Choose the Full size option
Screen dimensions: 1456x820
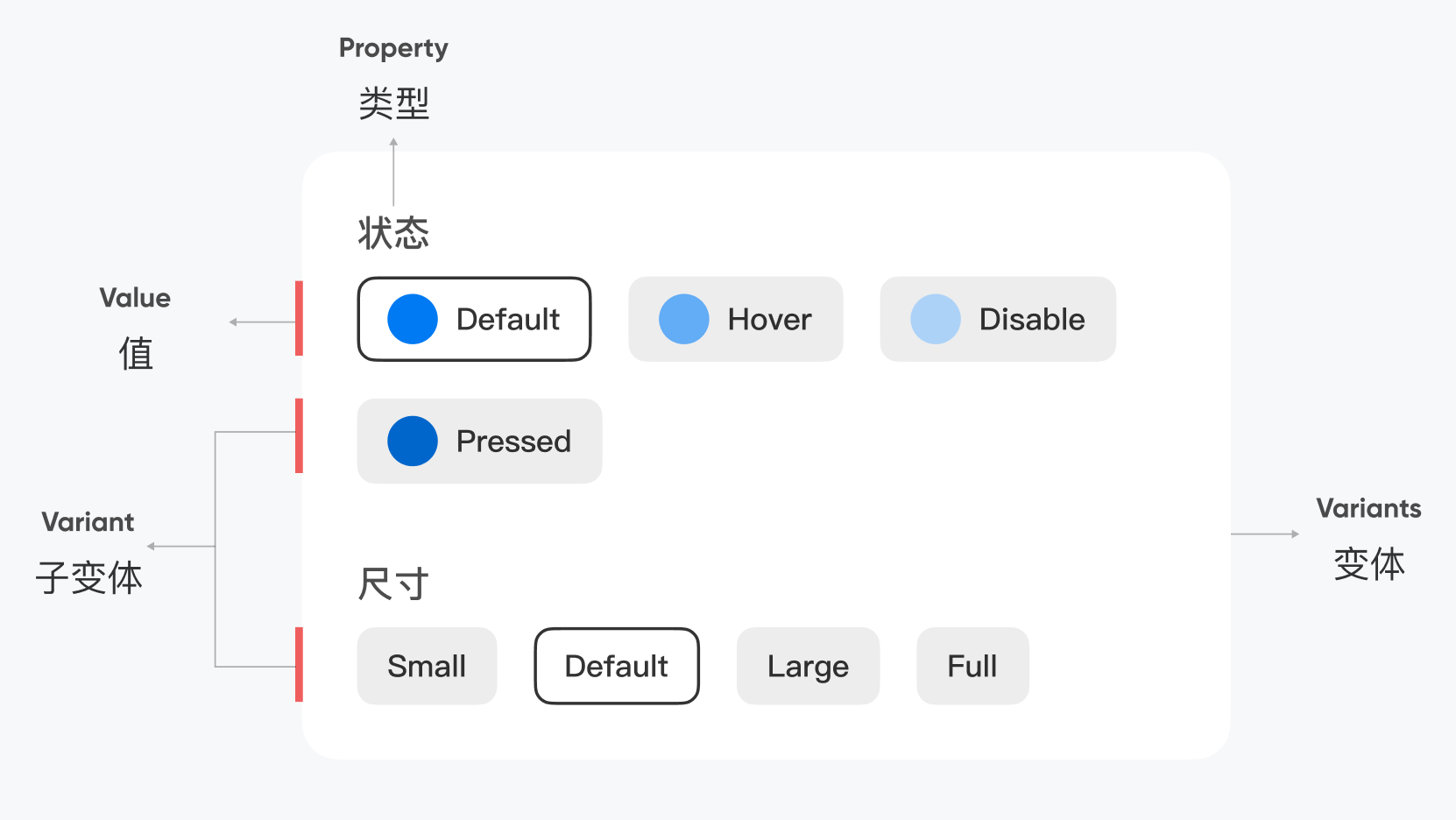tap(972, 666)
